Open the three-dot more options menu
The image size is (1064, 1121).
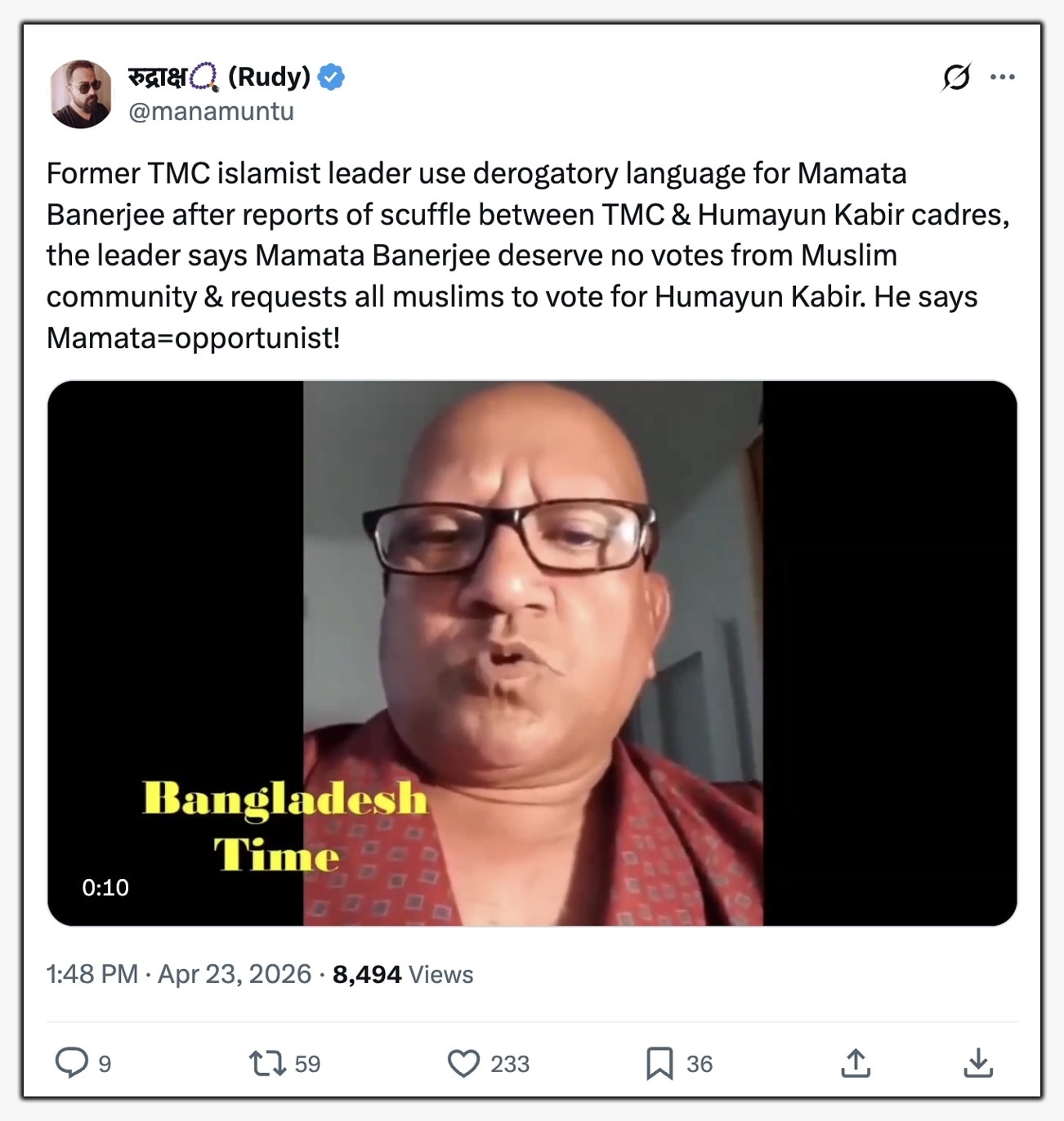click(x=1002, y=77)
